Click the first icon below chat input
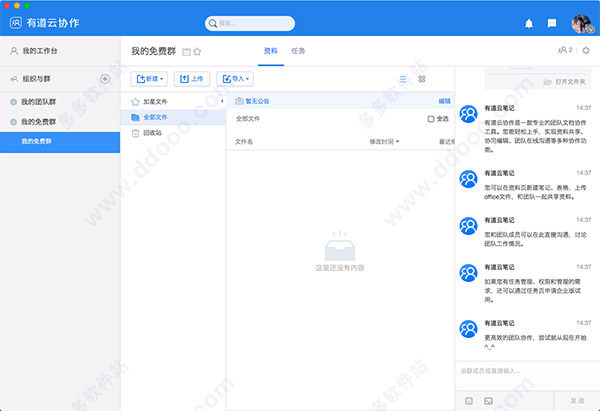 [469, 401]
